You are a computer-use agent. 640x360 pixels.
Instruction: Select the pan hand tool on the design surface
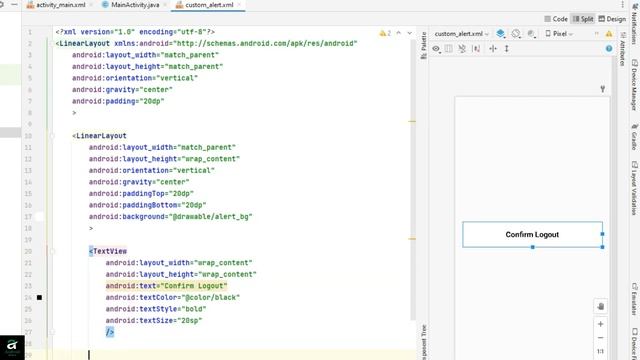point(600,307)
